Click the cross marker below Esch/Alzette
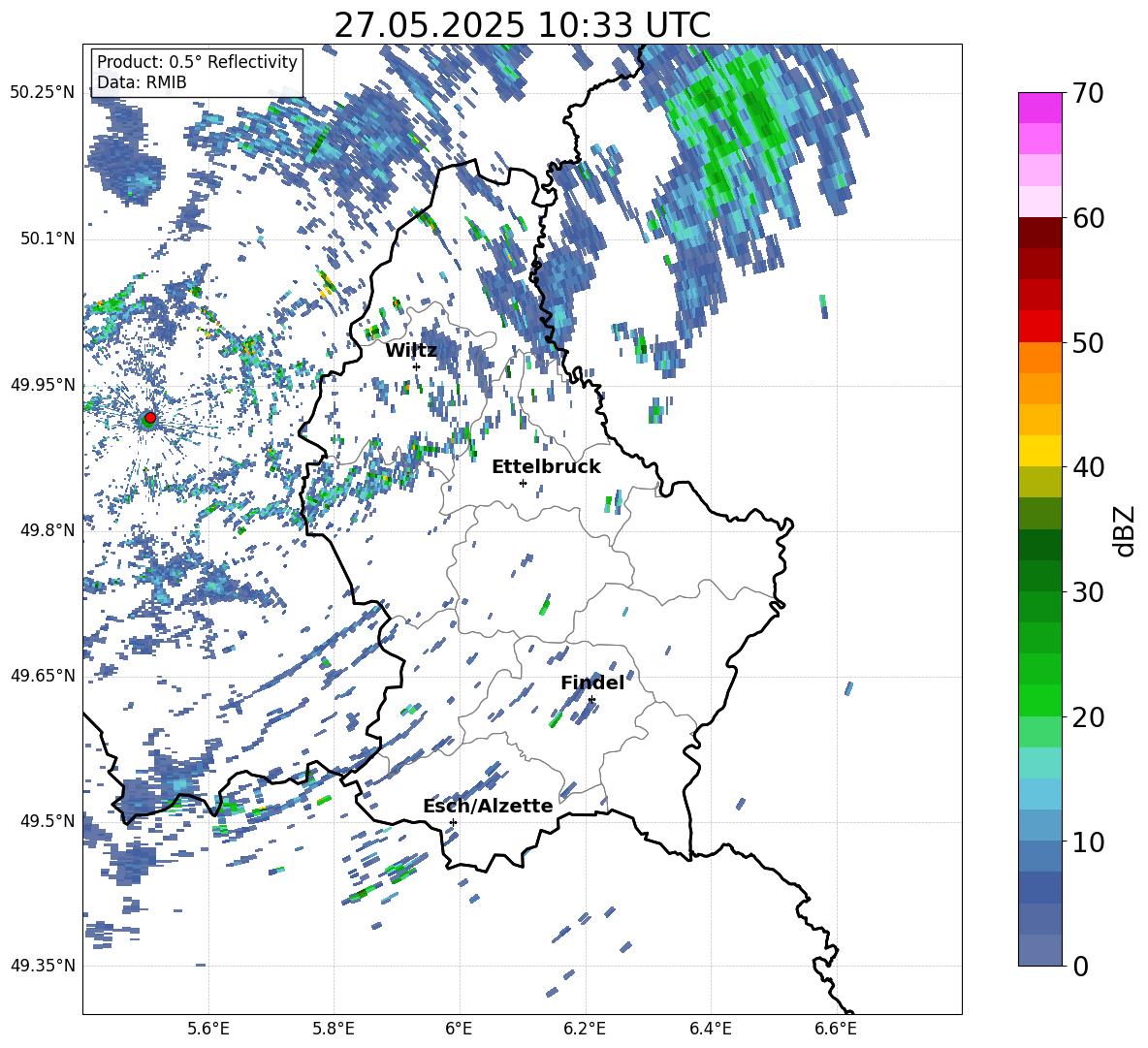 point(453,822)
